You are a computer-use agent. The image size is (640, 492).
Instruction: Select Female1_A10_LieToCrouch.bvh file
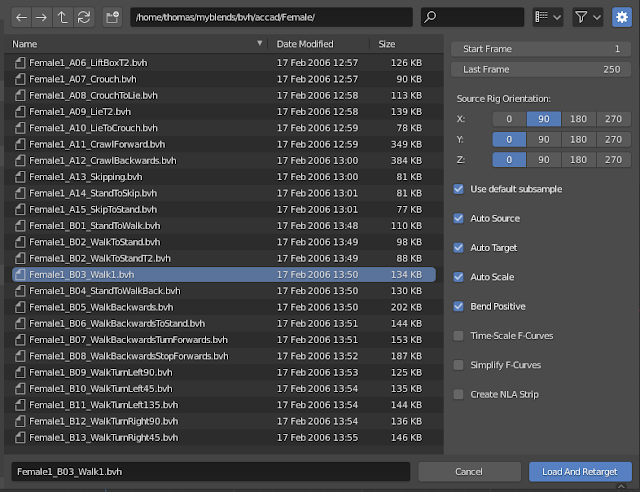[x=224, y=128]
